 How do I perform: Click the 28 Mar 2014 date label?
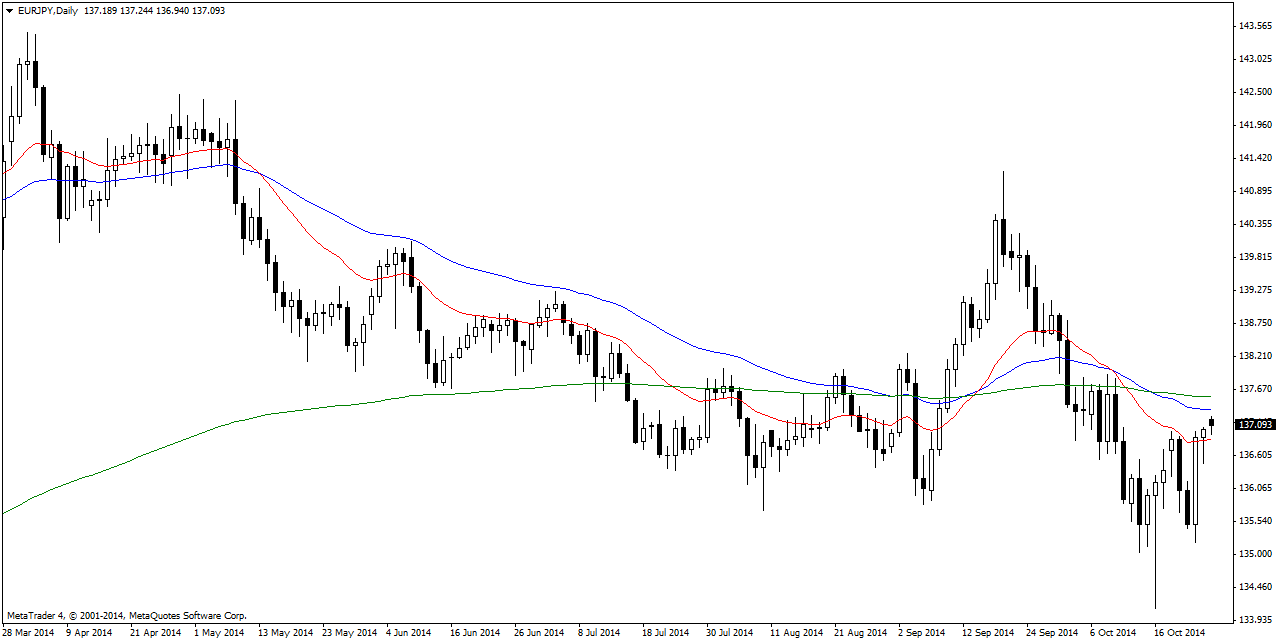coord(28,632)
